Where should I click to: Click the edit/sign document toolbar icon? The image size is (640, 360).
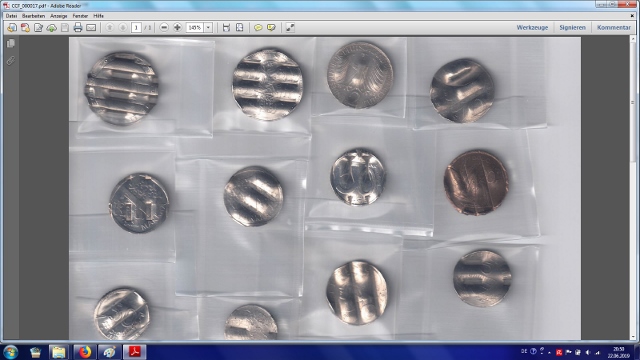click(x=38, y=28)
